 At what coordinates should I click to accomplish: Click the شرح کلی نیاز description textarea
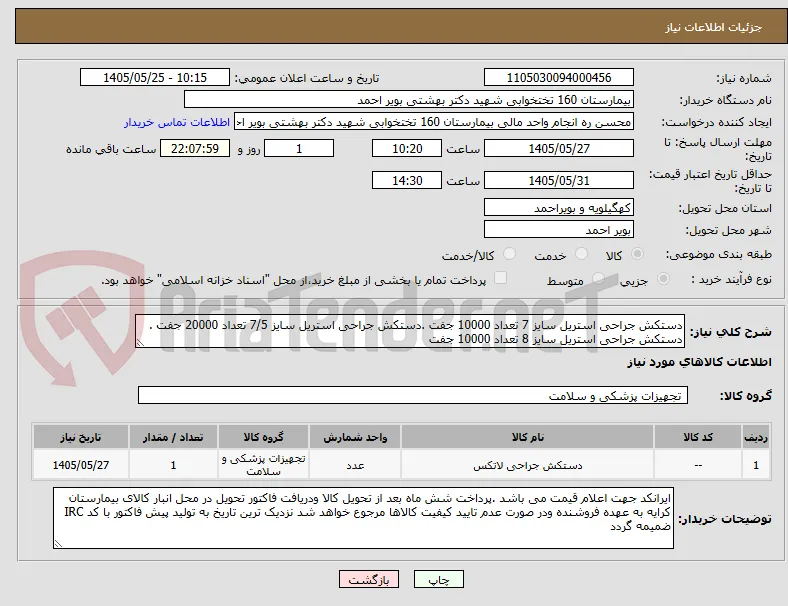[x=410, y=332]
